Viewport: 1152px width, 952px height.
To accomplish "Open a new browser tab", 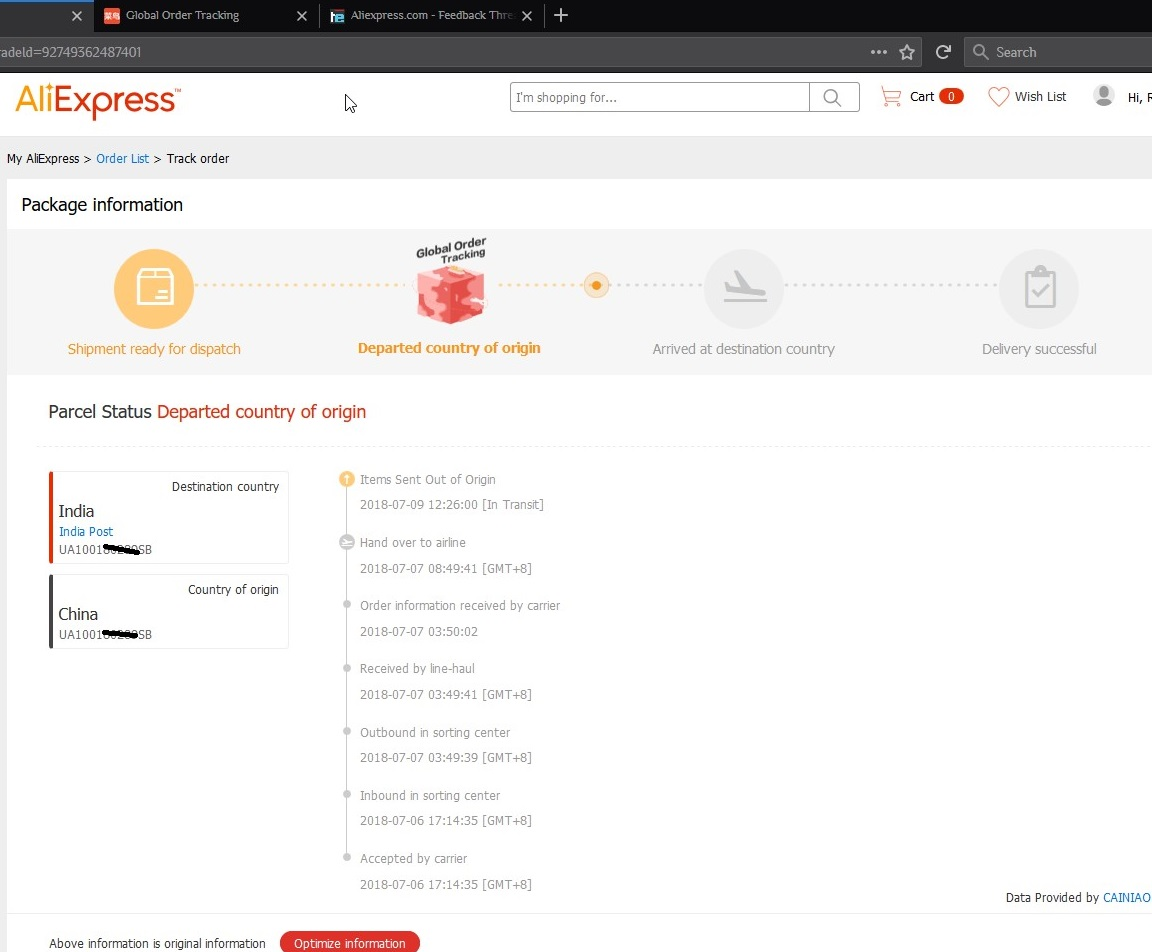I will tap(561, 15).
